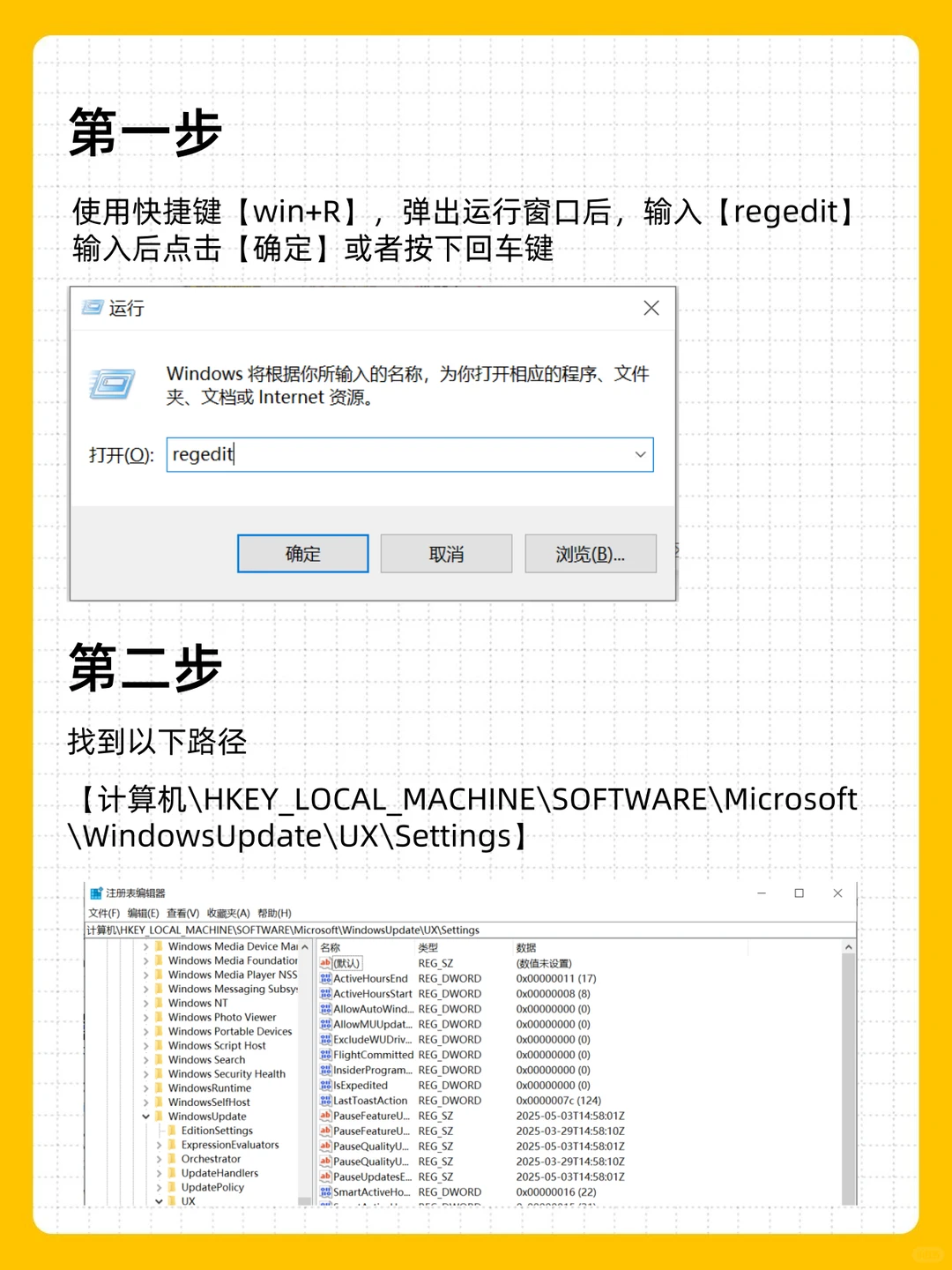
Task: Click the 浏览(B)... button
Action: click(590, 553)
